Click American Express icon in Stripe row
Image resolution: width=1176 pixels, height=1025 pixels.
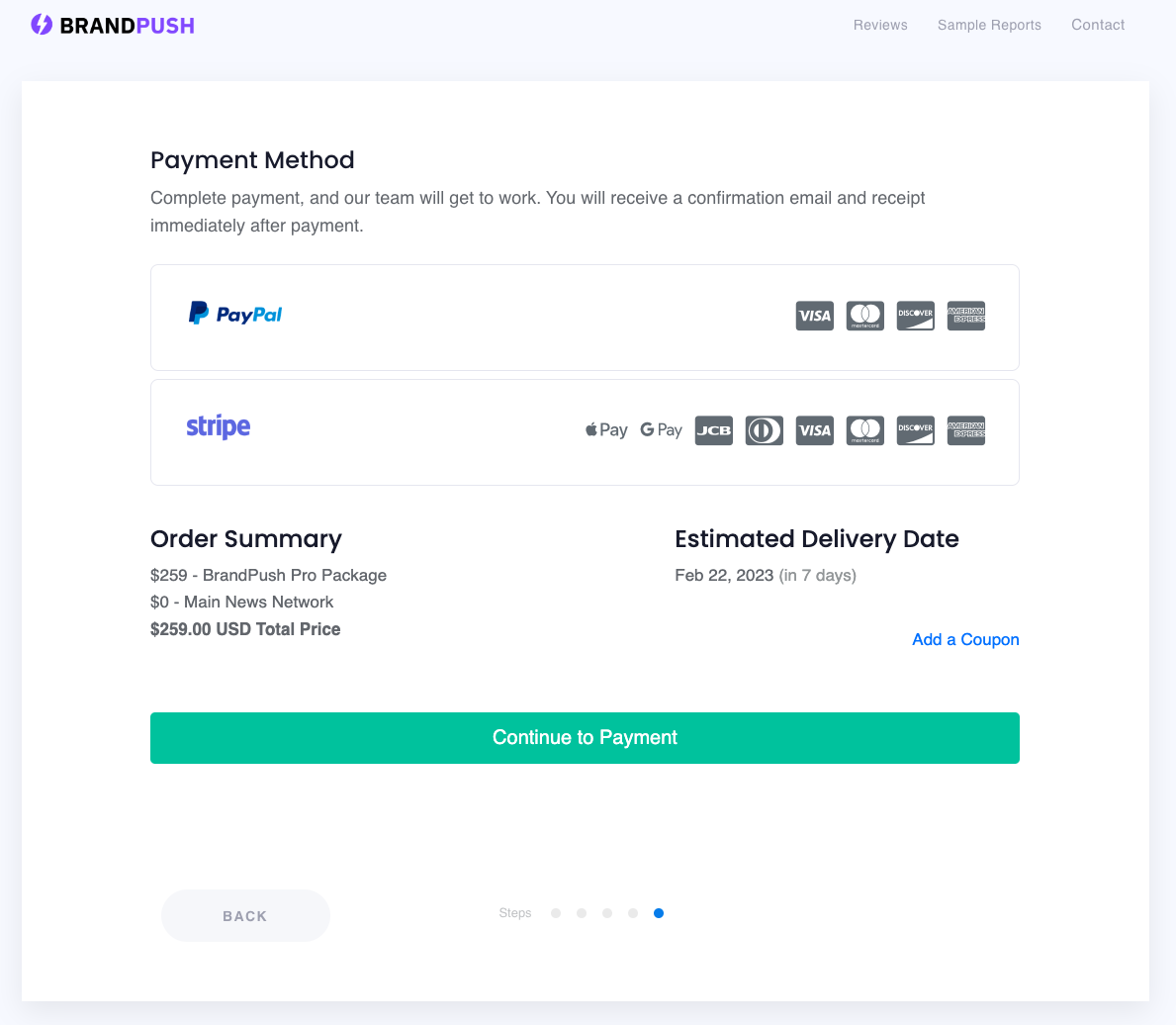(966, 430)
